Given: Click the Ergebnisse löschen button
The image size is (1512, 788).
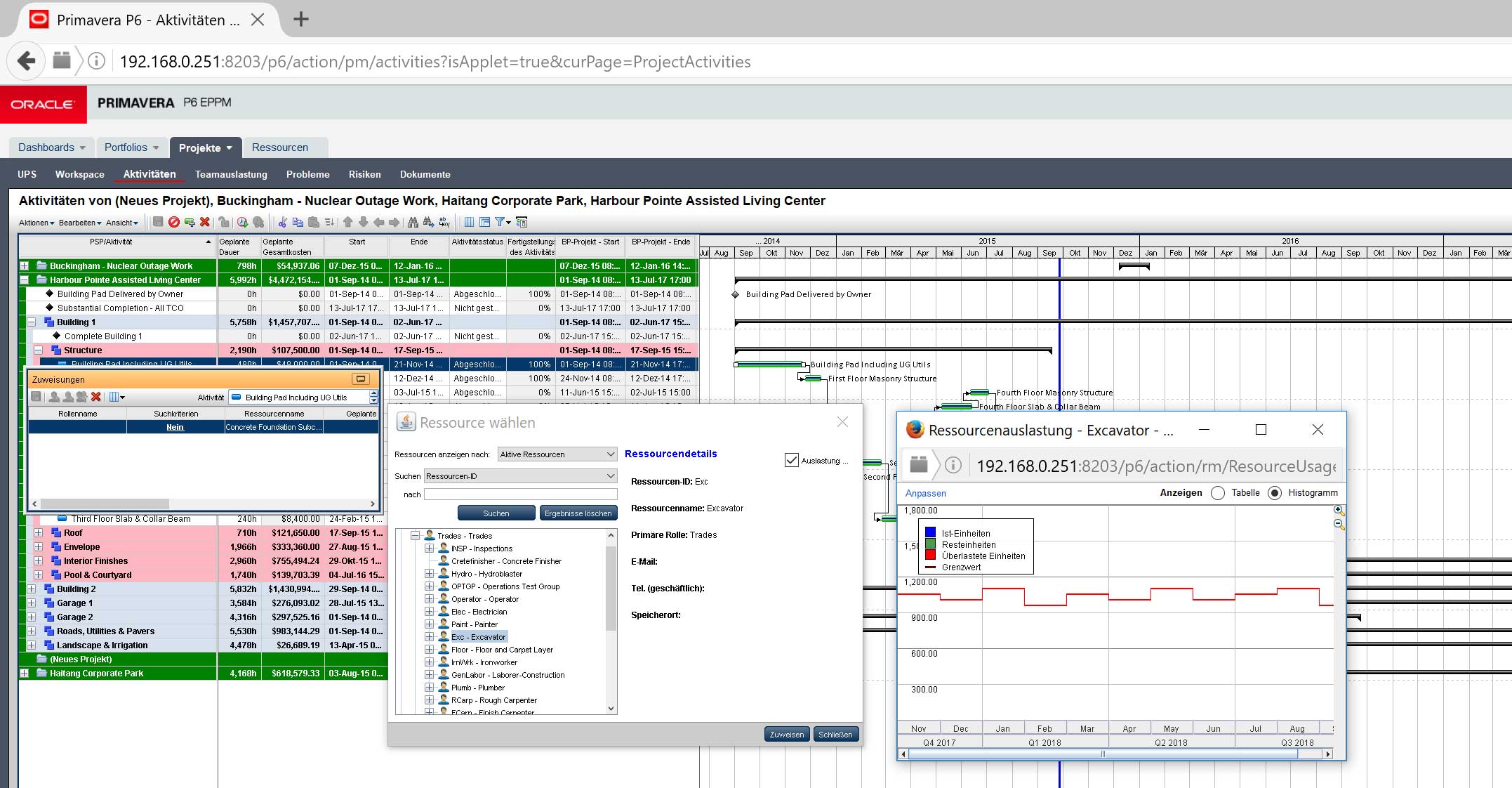Looking at the screenshot, I should [578, 513].
